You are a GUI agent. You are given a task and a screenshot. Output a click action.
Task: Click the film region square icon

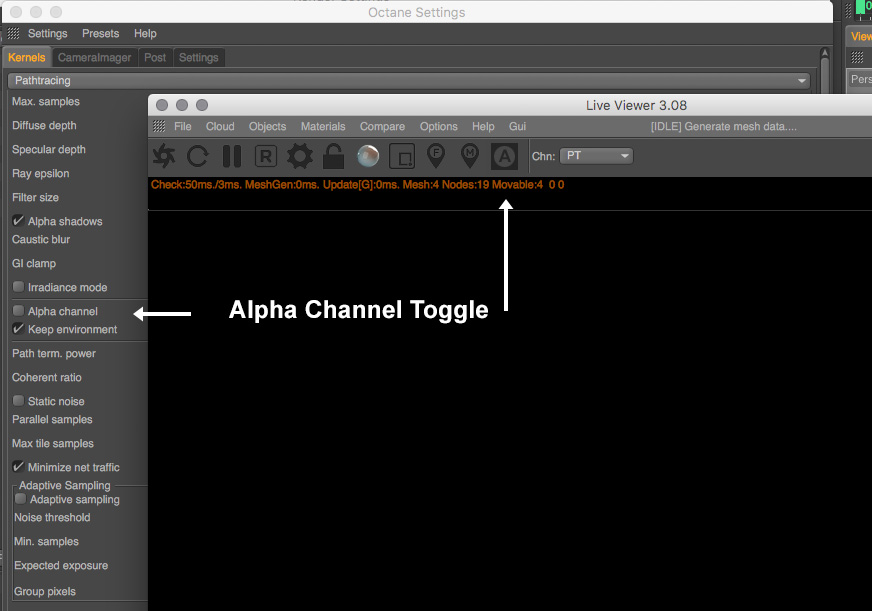[402, 156]
